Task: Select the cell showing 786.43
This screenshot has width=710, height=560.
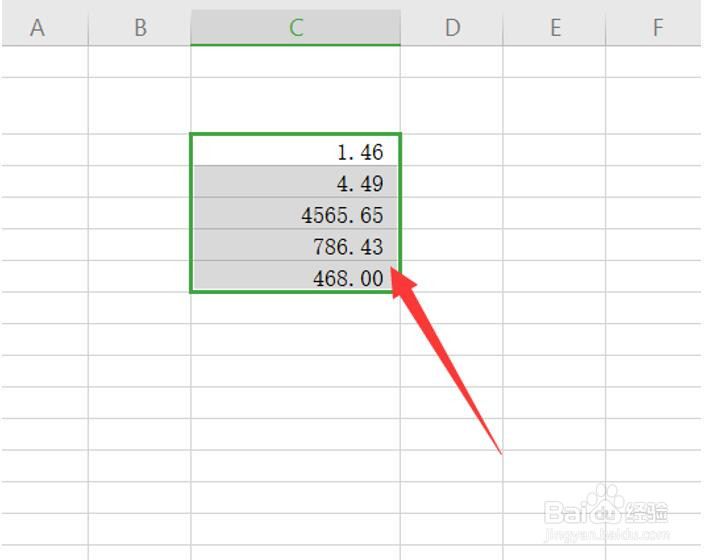Action: click(x=296, y=245)
